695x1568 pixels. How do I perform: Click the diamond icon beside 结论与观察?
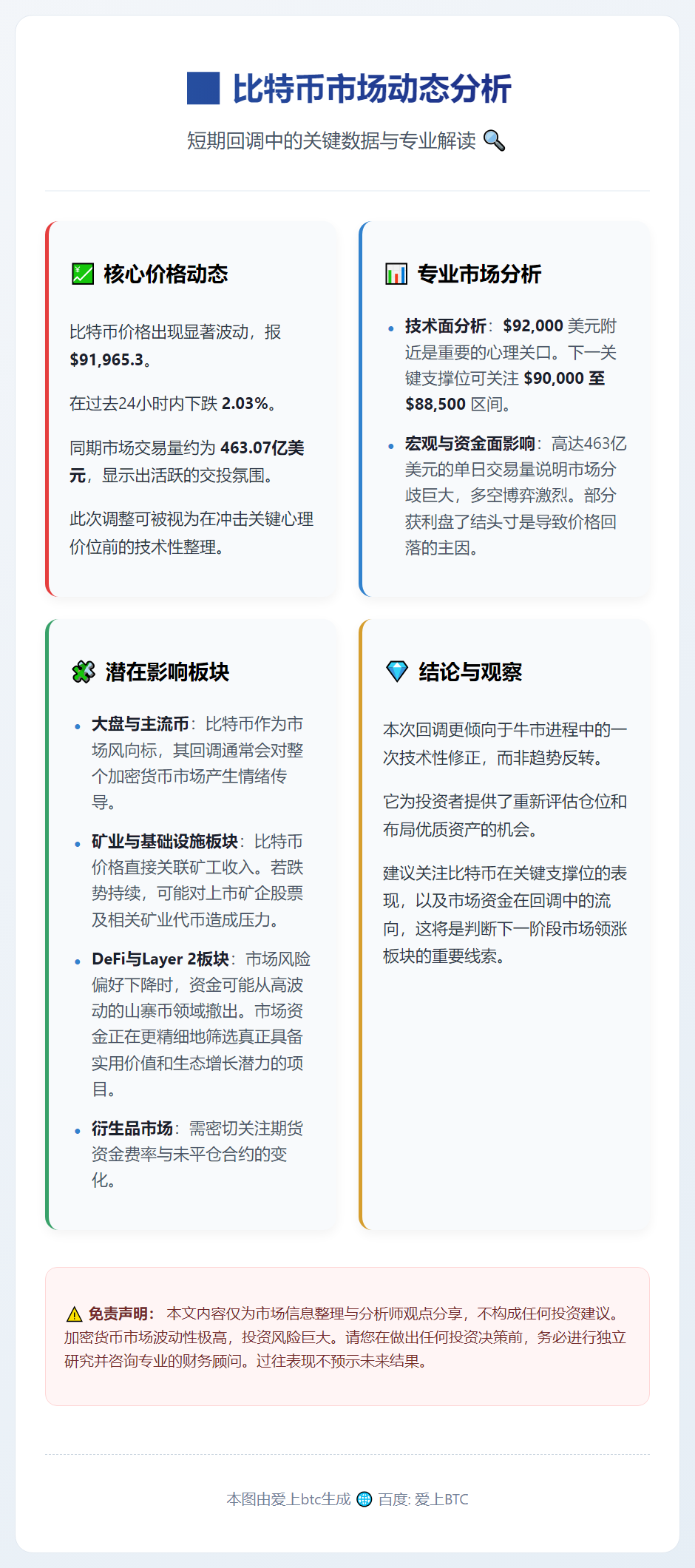[397, 672]
